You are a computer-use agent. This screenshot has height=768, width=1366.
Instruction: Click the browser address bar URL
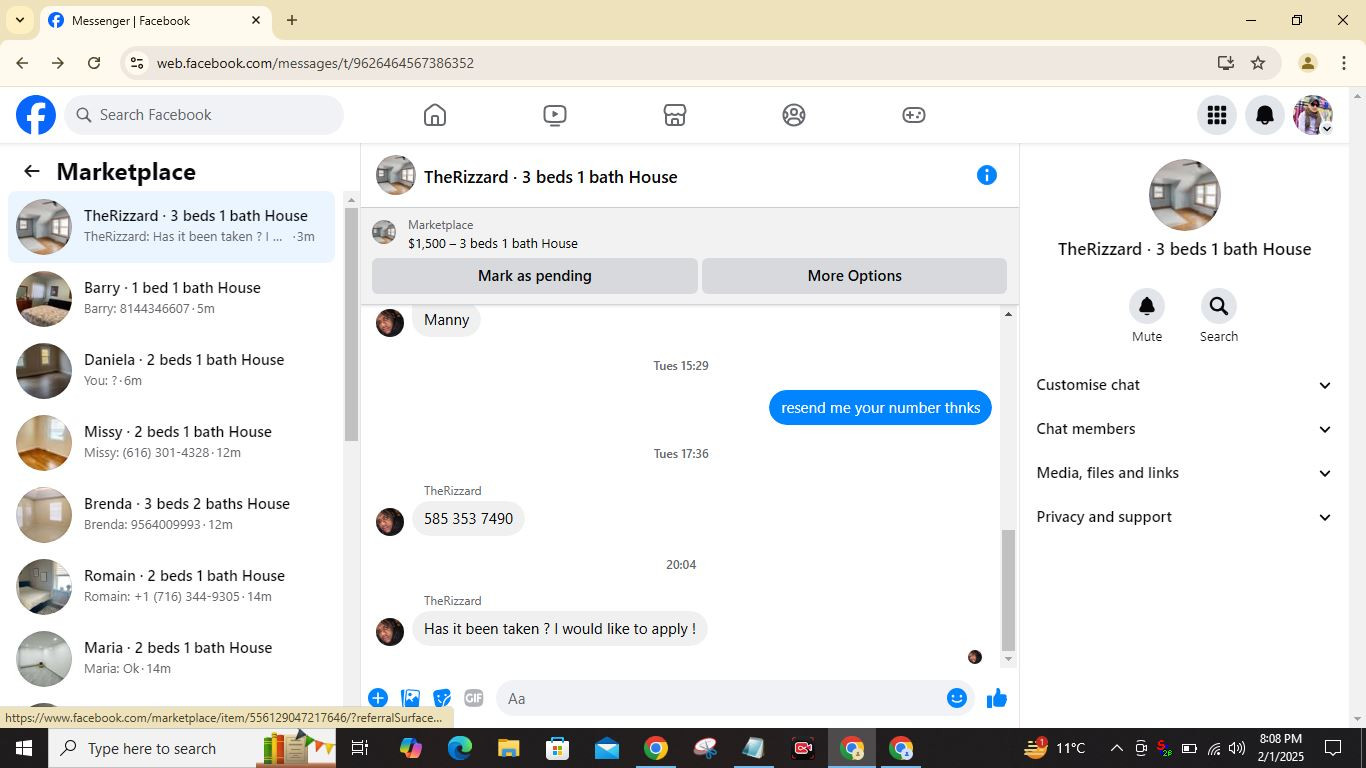pyautogui.click(x=315, y=63)
